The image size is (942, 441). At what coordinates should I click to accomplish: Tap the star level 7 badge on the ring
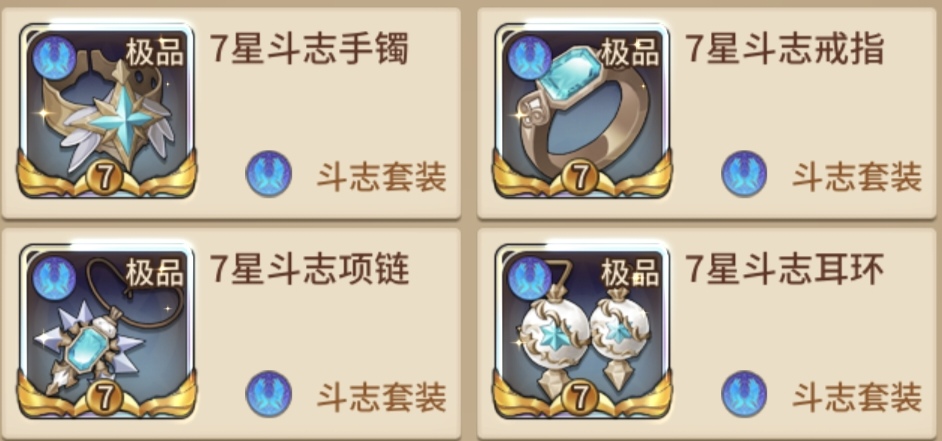click(580, 178)
